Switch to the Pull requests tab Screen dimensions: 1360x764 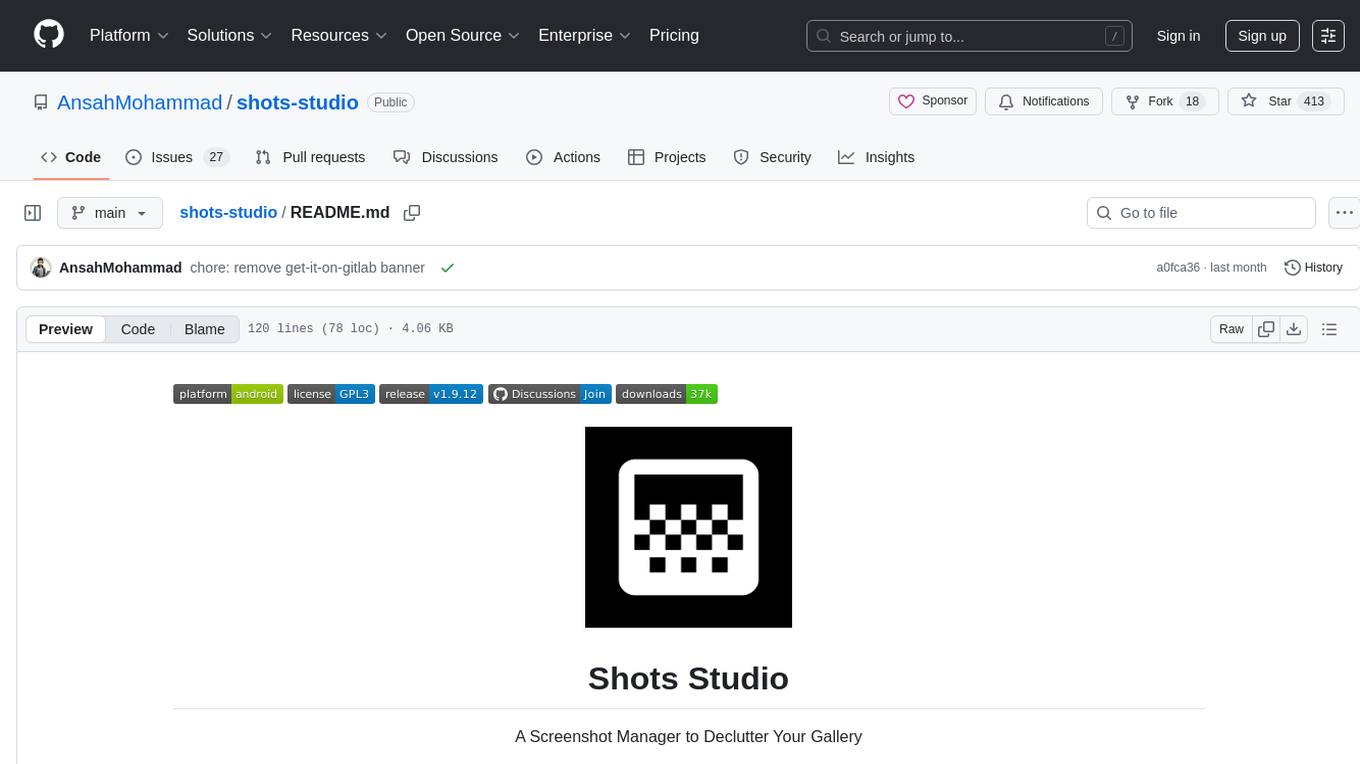tap(310, 157)
